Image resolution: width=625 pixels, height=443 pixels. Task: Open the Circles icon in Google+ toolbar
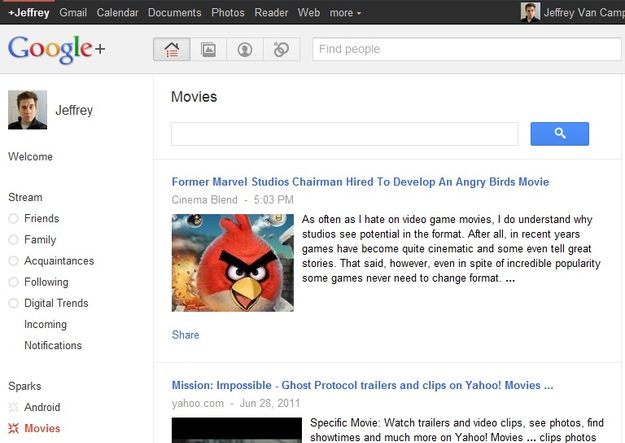click(281, 49)
